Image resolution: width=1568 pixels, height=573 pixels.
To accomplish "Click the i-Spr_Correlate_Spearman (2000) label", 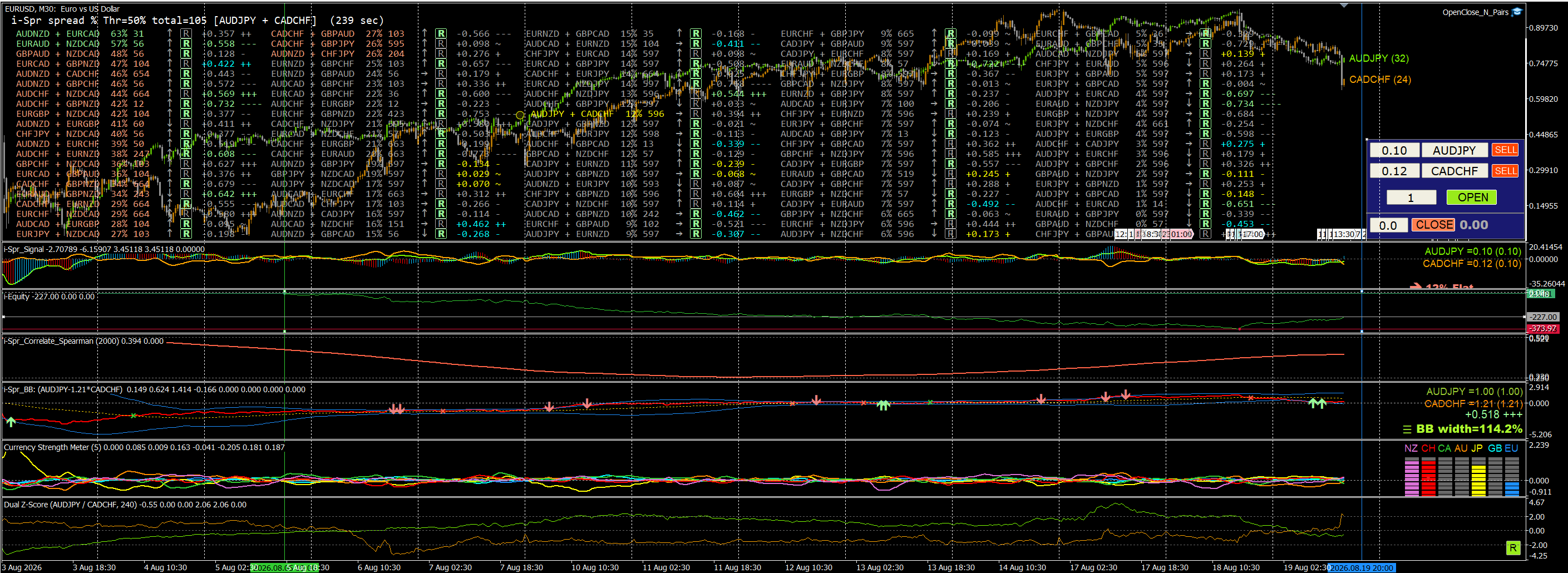I will [83, 341].
